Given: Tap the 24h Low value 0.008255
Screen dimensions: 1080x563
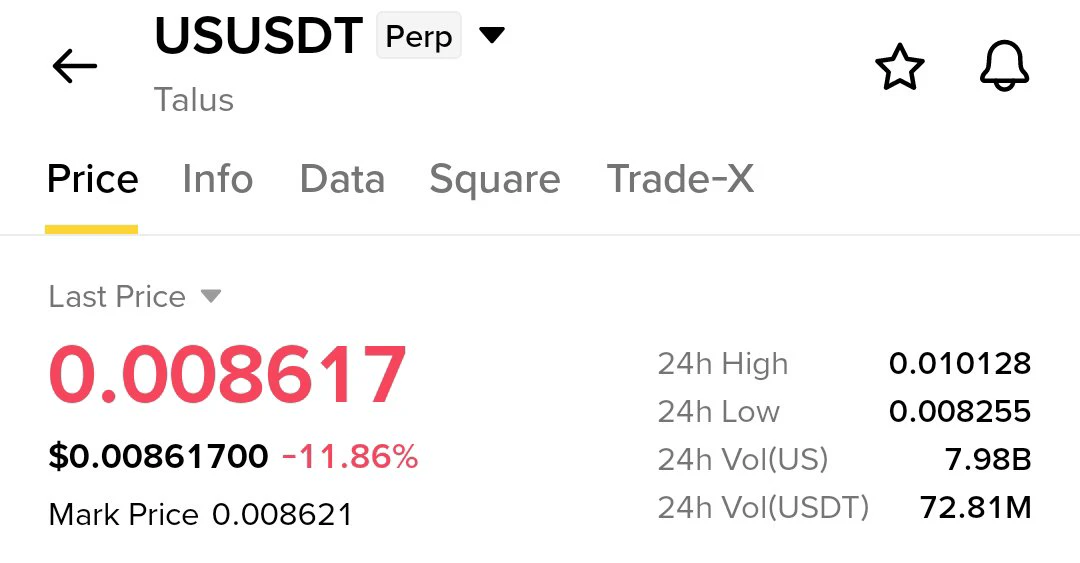Looking at the screenshot, I should (960, 411).
